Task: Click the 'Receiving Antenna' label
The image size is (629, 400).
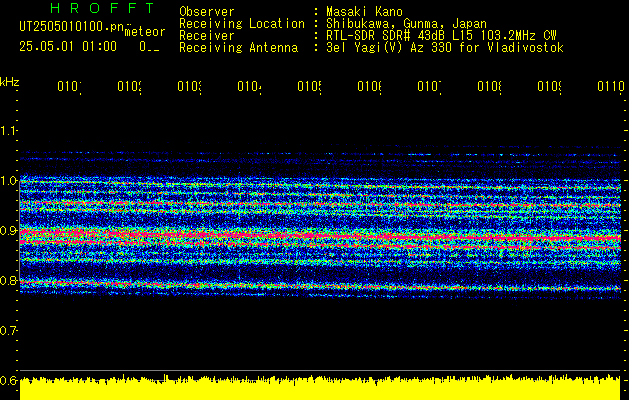Action: (x=239, y=48)
